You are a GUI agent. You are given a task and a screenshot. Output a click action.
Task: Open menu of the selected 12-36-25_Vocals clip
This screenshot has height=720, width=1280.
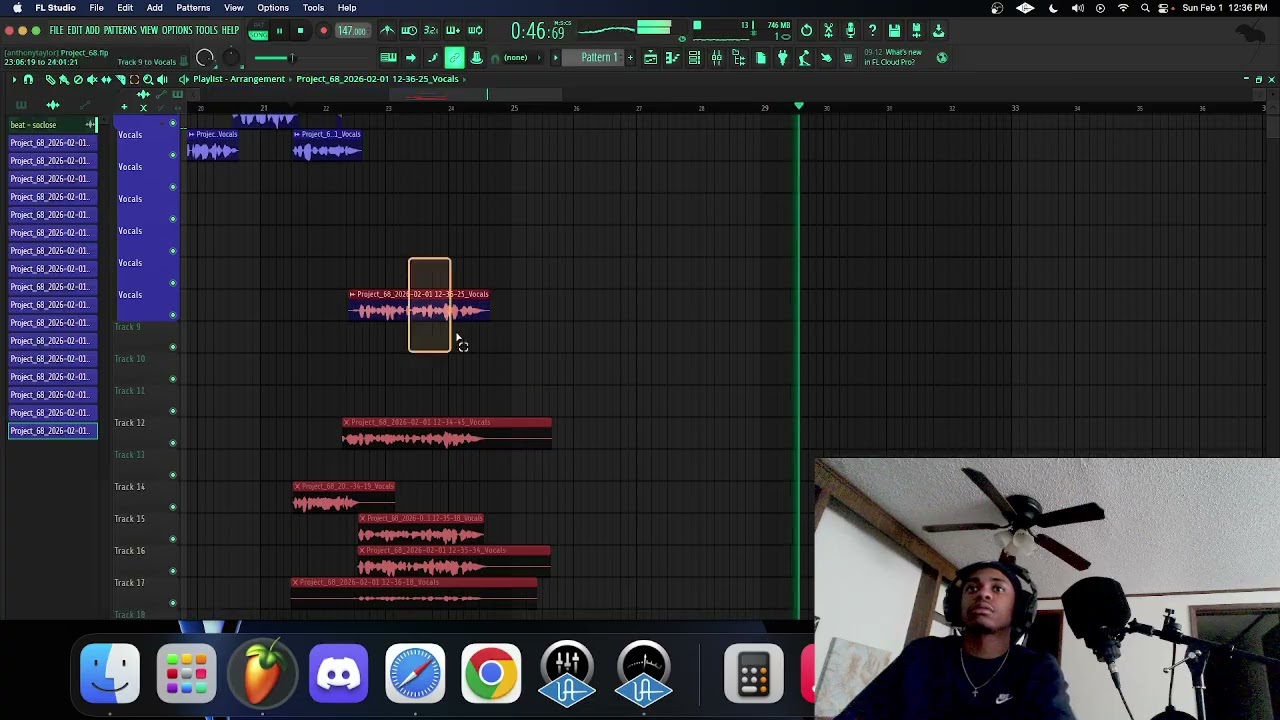click(352, 294)
